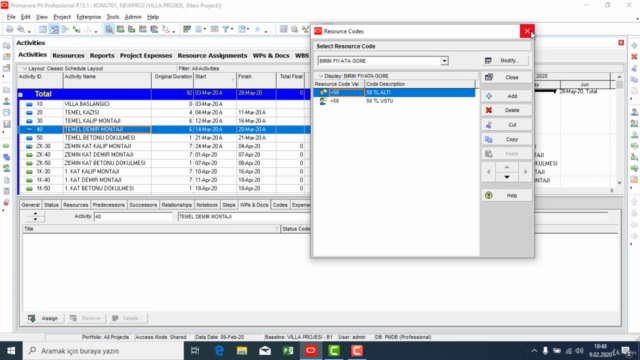This screenshot has height=360, width=640.
Task: Click the Assign Resources icon in right sidebar
Action: point(634,112)
